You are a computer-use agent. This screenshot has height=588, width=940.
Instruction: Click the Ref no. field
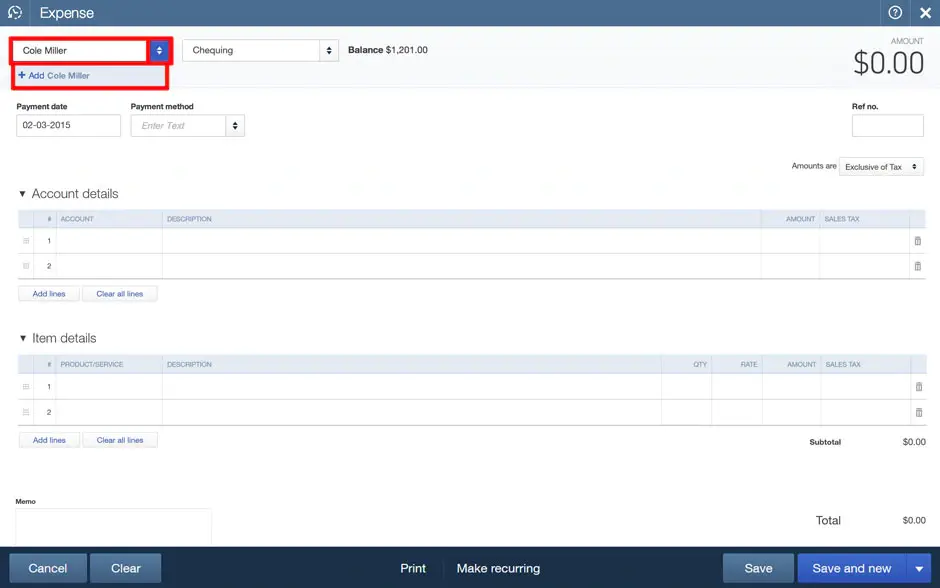[888, 125]
